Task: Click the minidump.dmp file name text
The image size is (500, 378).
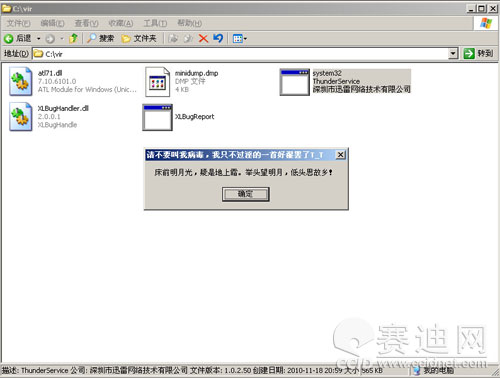Action: [196, 73]
